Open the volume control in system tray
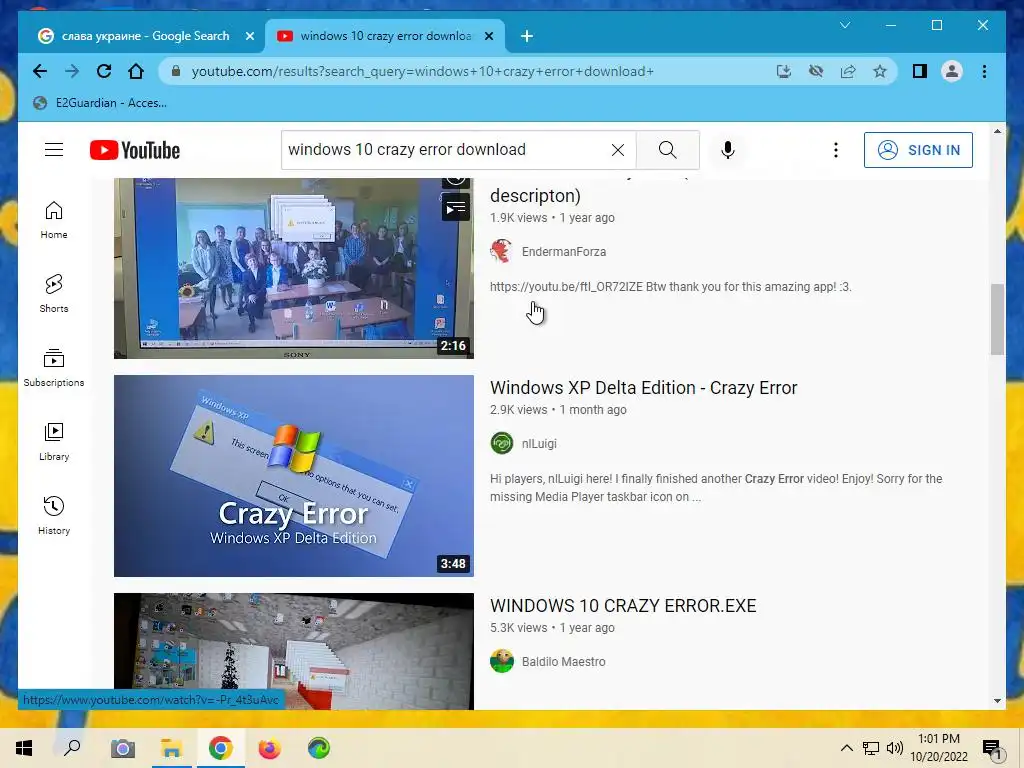Image resolution: width=1024 pixels, height=768 pixels. pyautogui.click(x=895, y=748)
